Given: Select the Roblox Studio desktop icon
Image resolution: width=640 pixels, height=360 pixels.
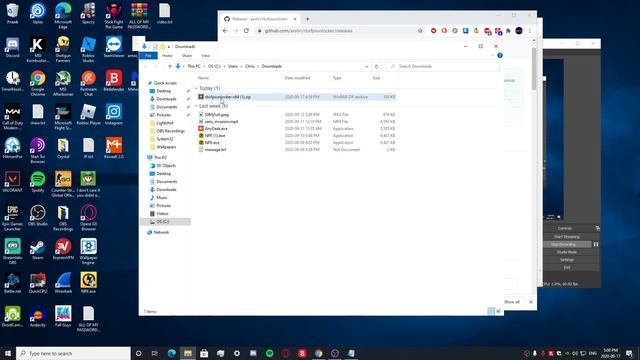Looking at the screenshot, I should point(88,49).
